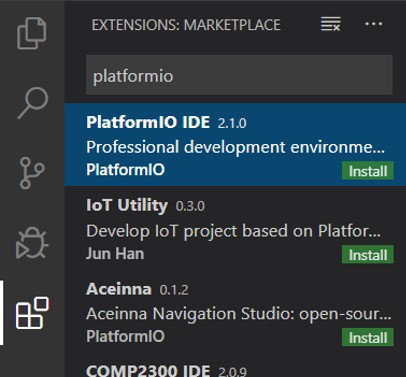Open the Explorer view in activity bar
Viewport: 406px width, 377px height.
pos(32,33)
